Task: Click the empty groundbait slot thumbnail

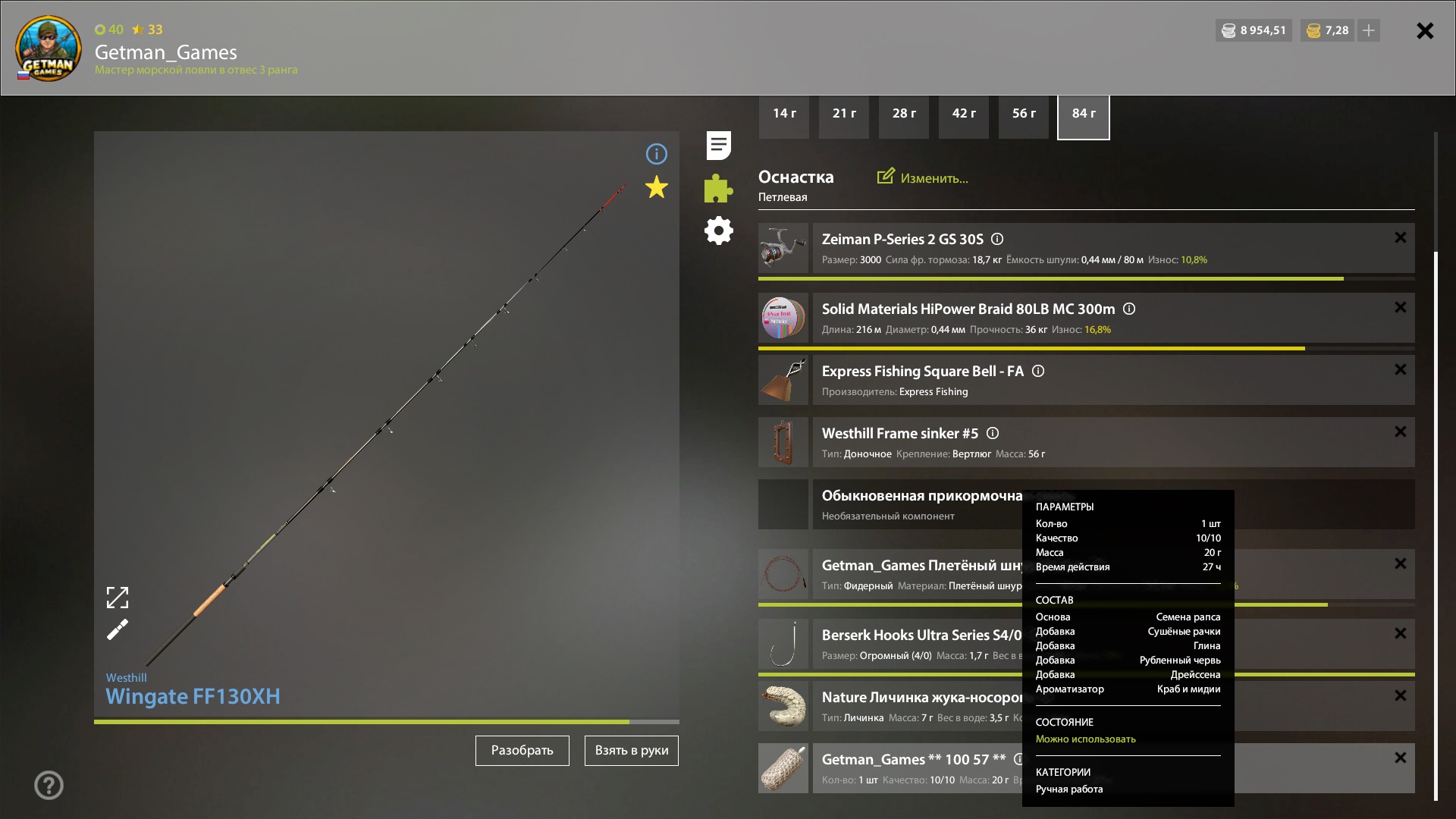Action: [x=783, y=504]
